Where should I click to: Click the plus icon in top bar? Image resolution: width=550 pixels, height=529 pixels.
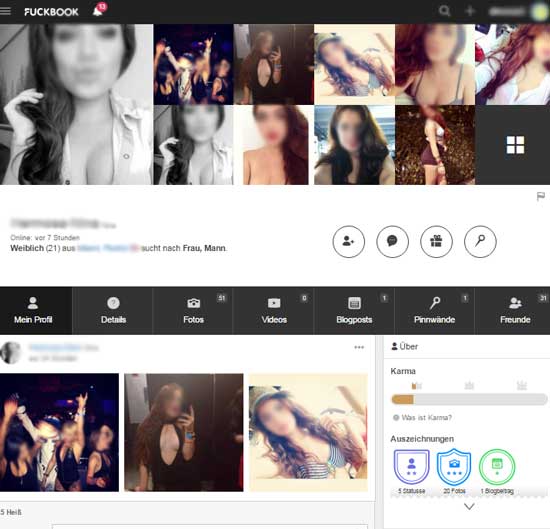point(470,11)
